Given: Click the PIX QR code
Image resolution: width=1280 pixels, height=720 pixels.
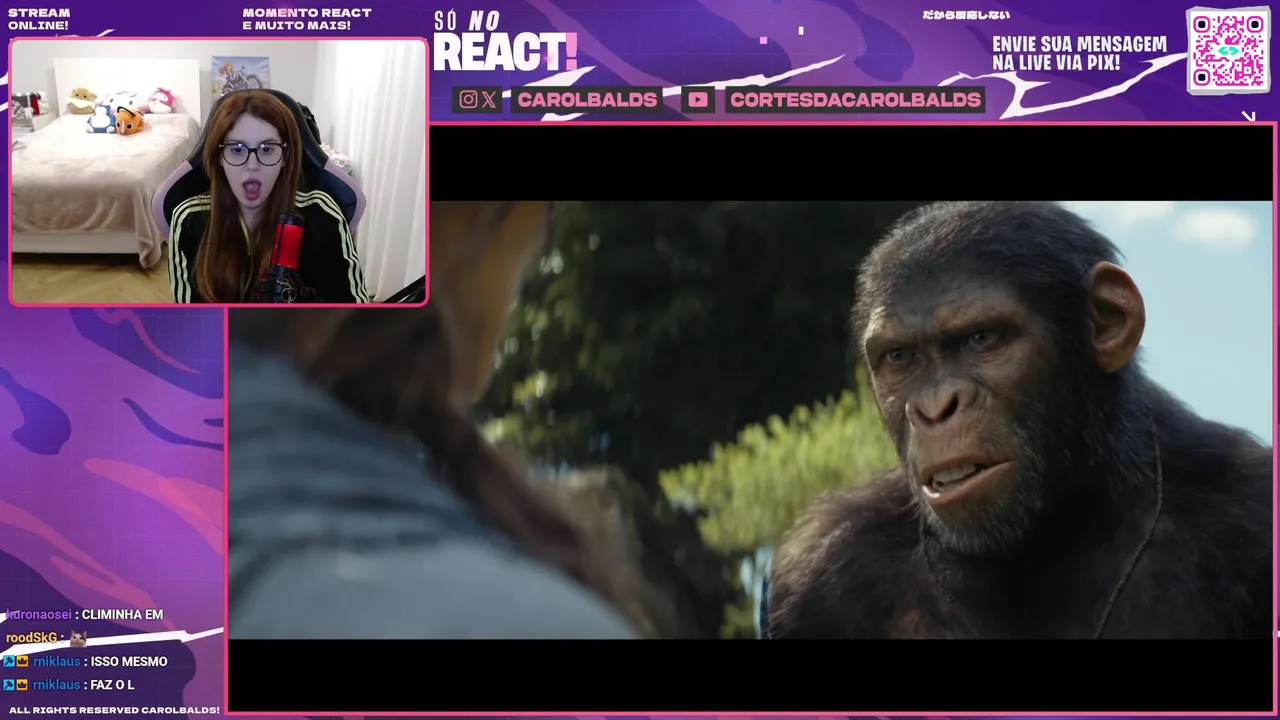Looking at the screenshot, I should (x=1228, y=50).
